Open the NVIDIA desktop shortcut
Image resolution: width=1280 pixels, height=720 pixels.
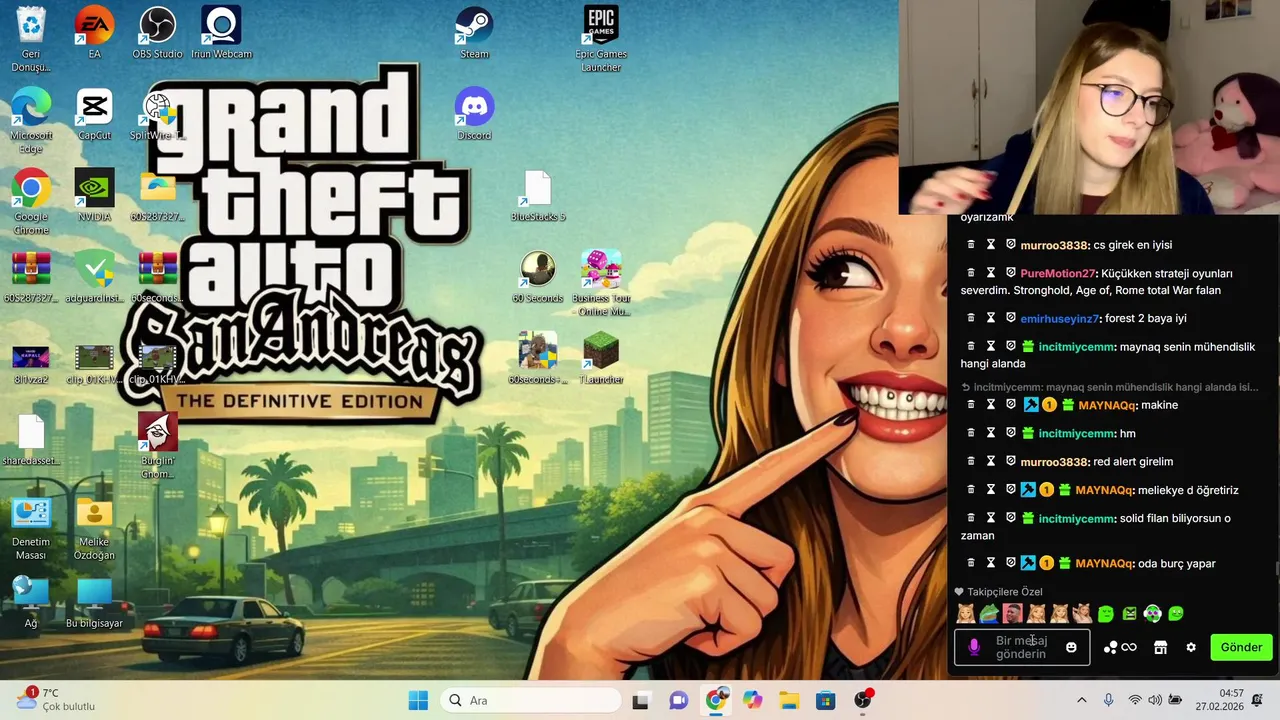(94, 194)
